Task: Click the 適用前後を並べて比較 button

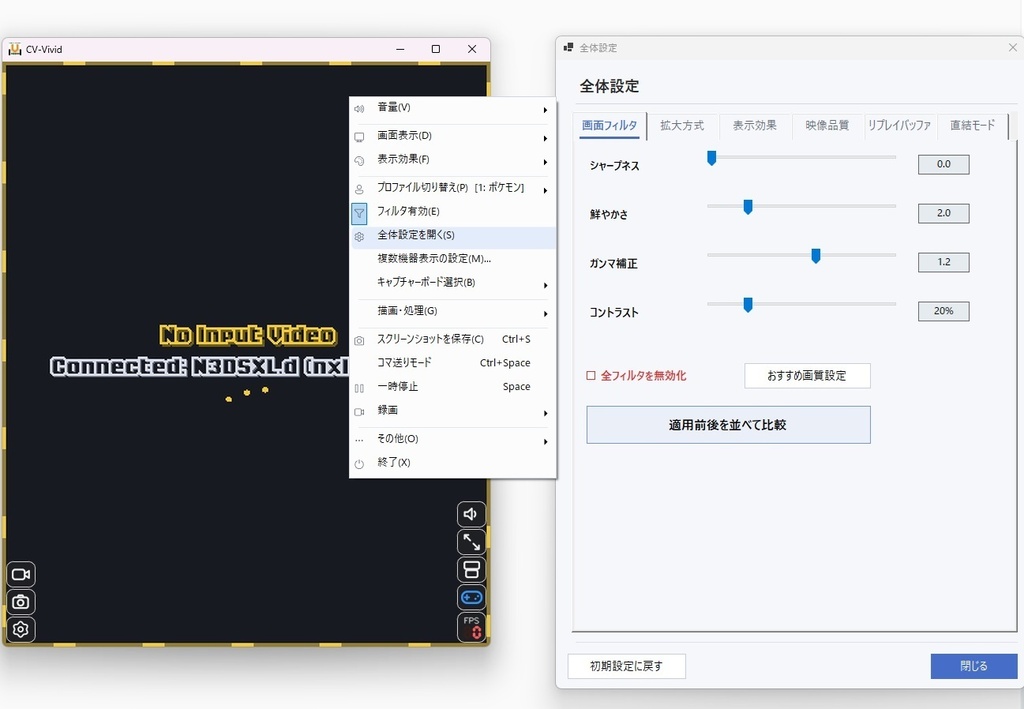Action: pos(728,425)
